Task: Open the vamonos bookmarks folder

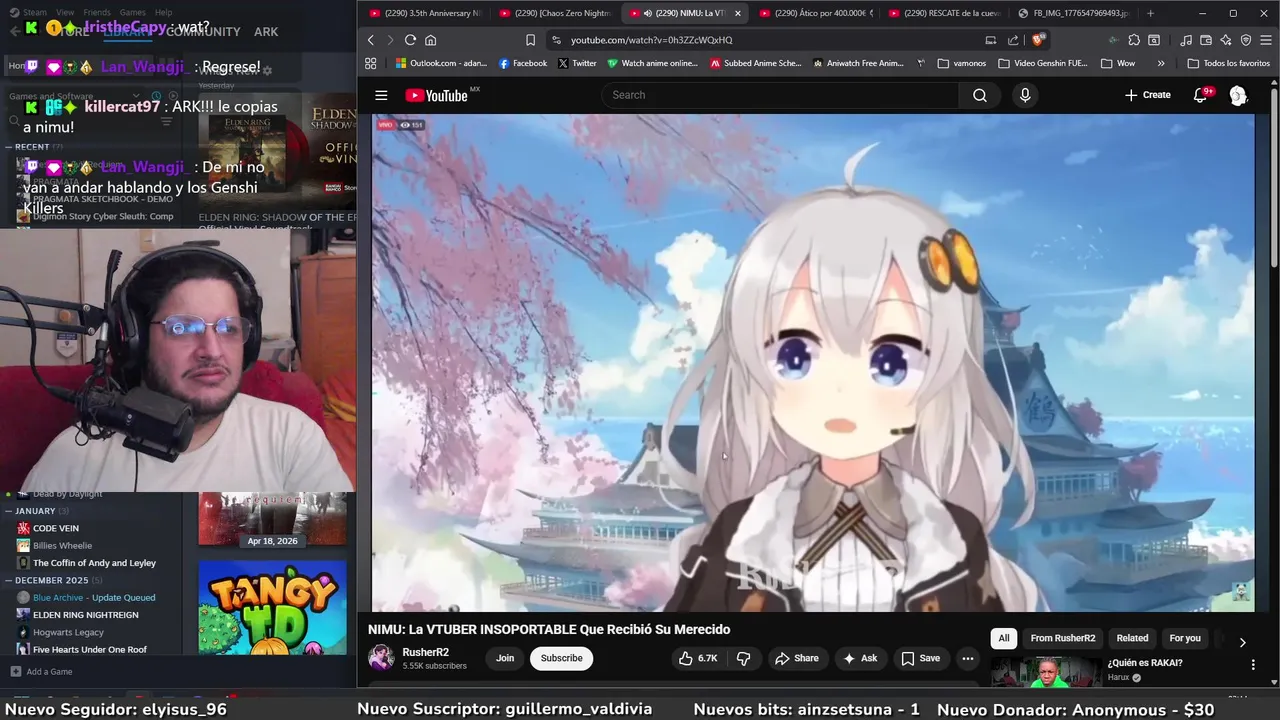Action: click(x=962, y=63)
